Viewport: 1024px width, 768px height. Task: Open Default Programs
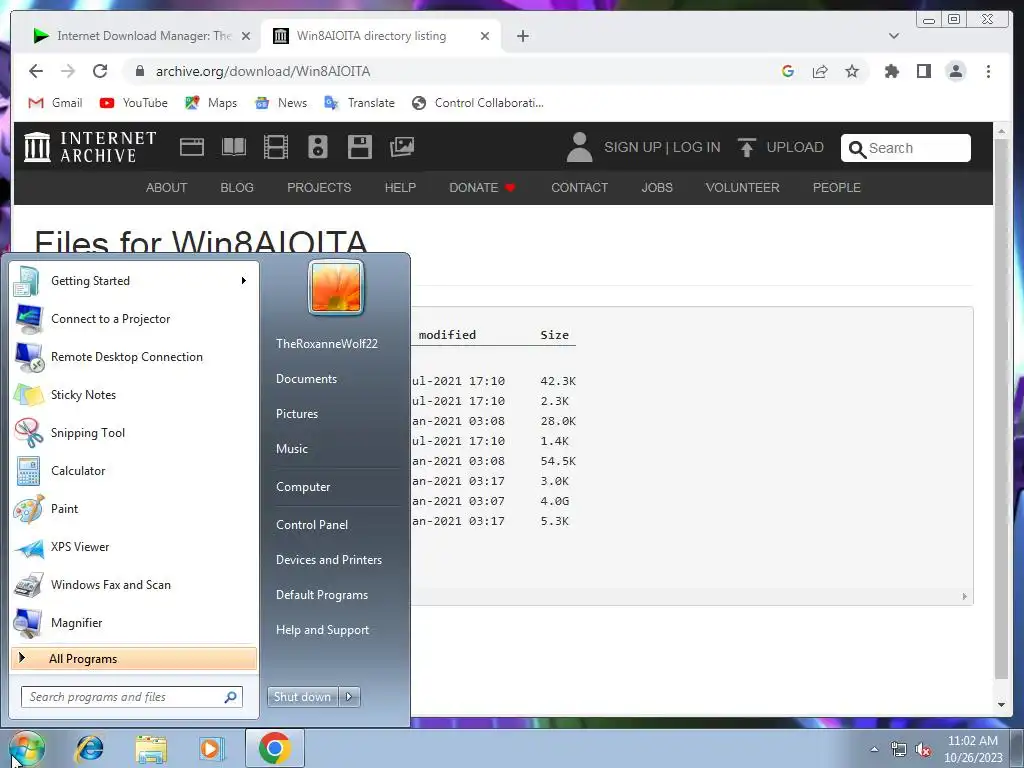(x=321, y=595)
